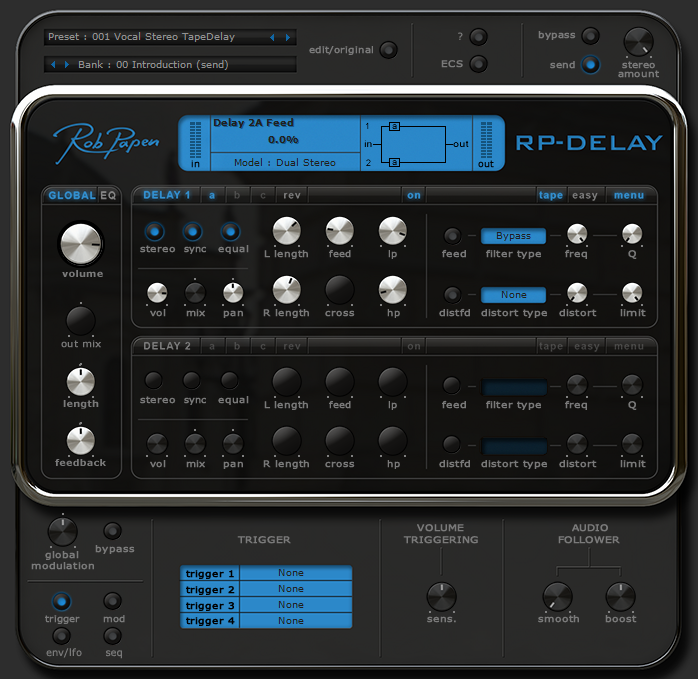Toggle the top bypass button
Viewport: 698px width, 679px height.
click(x=591, y=36)
